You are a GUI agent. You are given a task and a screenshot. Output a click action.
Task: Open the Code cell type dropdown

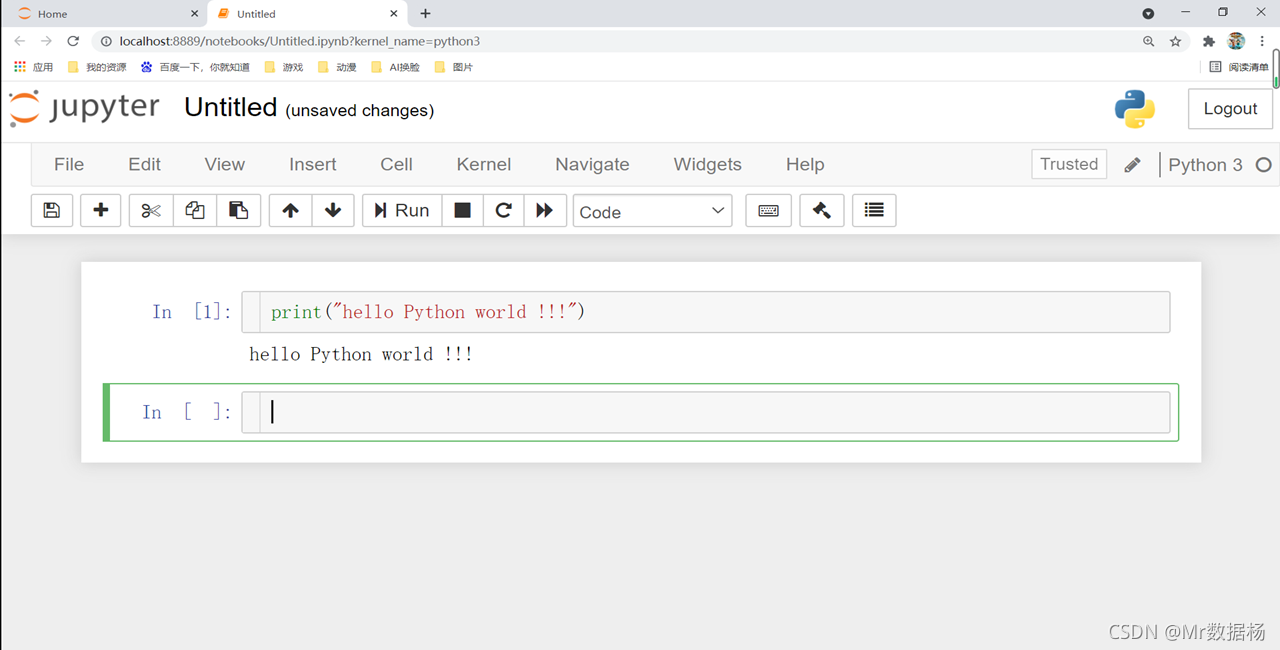pos(652,211)
